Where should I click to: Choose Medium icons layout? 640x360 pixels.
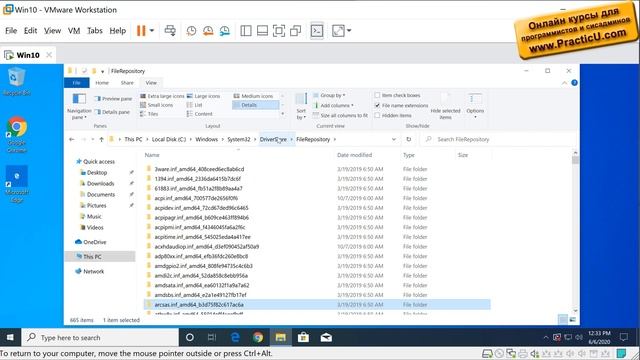pos(253,96)
